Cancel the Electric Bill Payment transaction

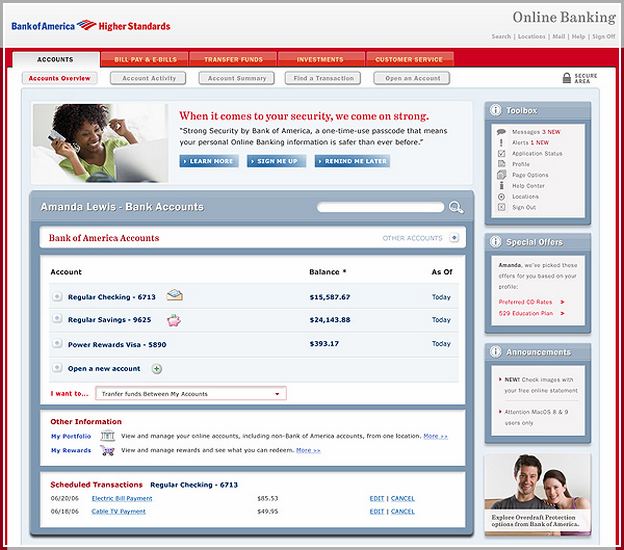pyautogui.click(x=403, y=498)
